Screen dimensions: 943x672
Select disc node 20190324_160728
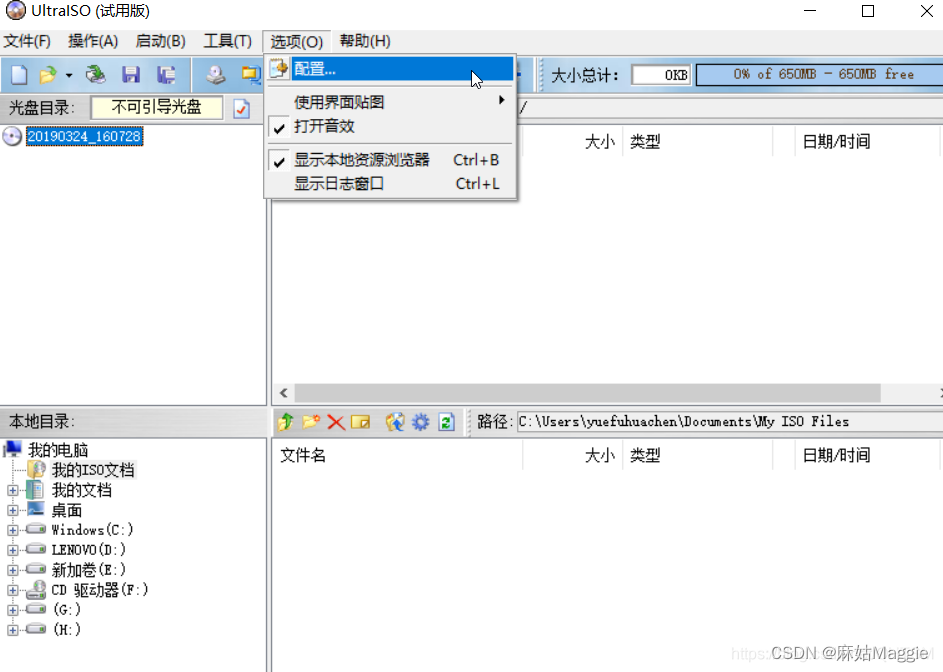pos(84,137)
